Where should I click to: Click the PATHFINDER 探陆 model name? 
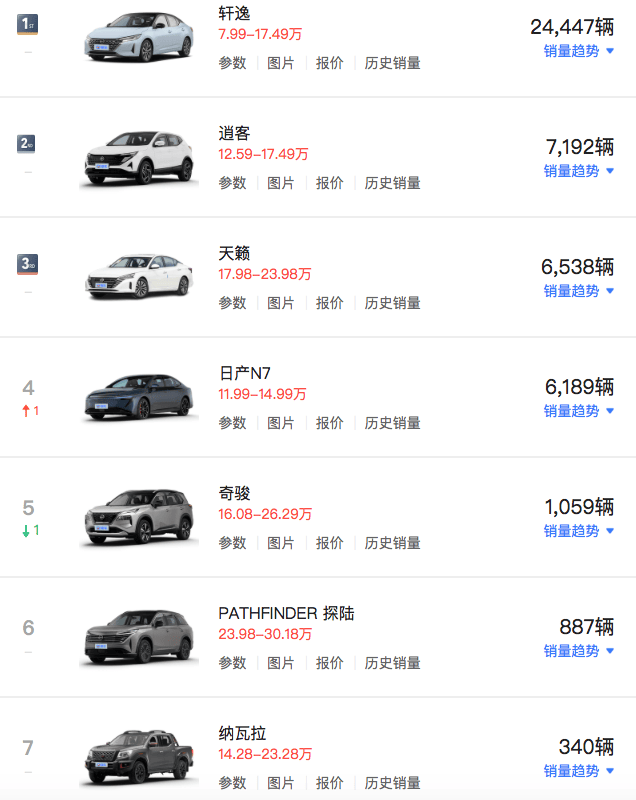[286, 613]
